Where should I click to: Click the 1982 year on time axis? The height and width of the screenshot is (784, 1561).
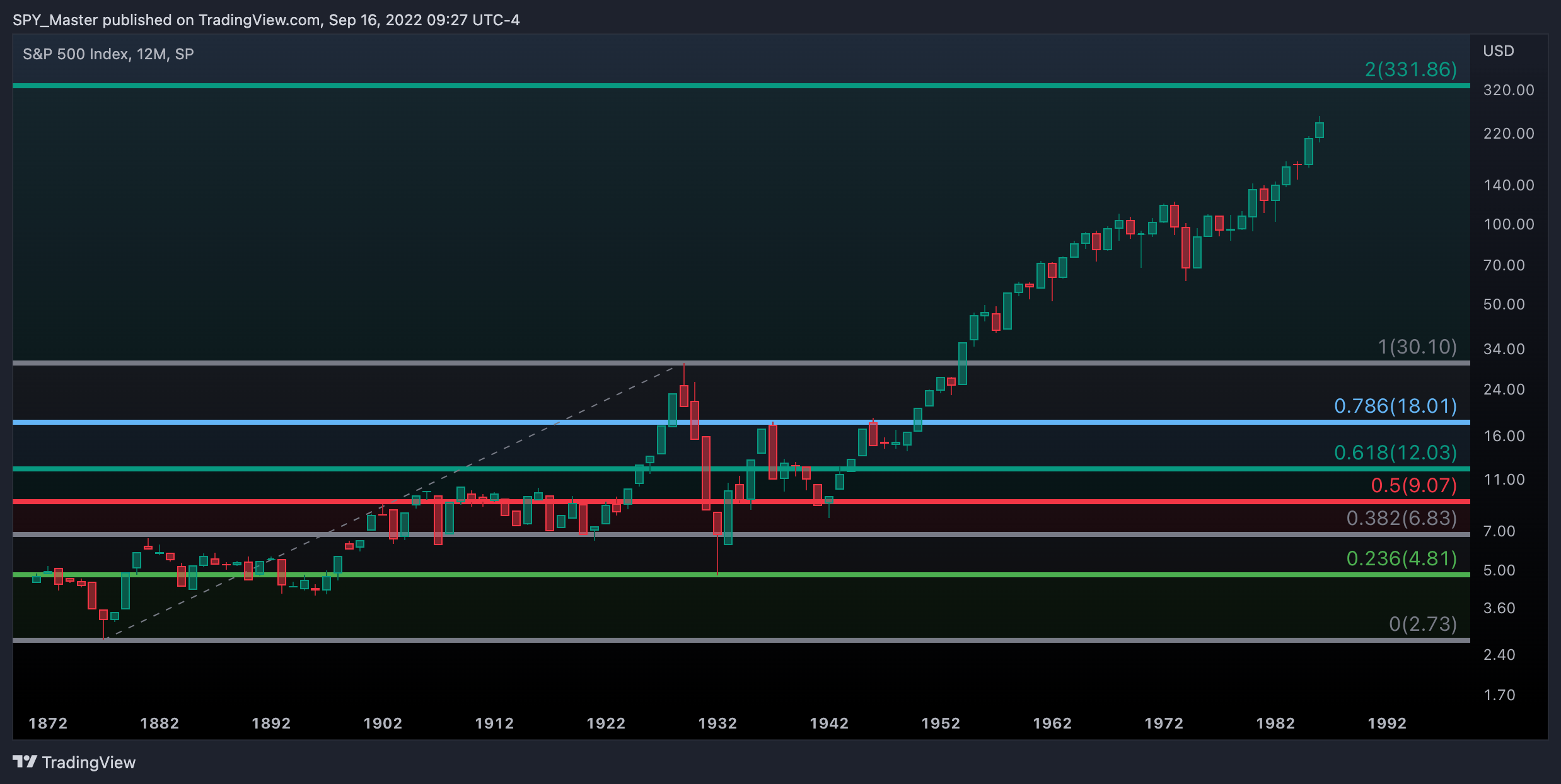(1275, 723)
